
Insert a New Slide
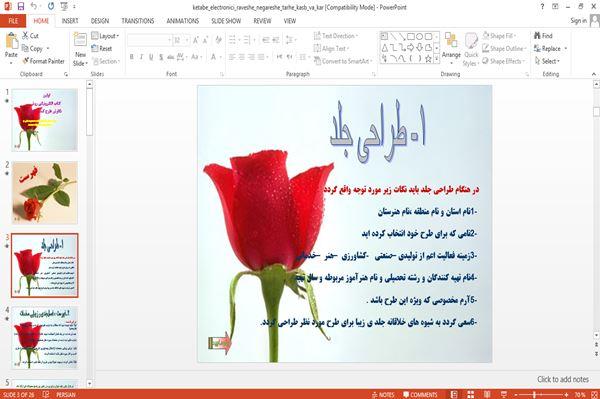tap(80, 49)
